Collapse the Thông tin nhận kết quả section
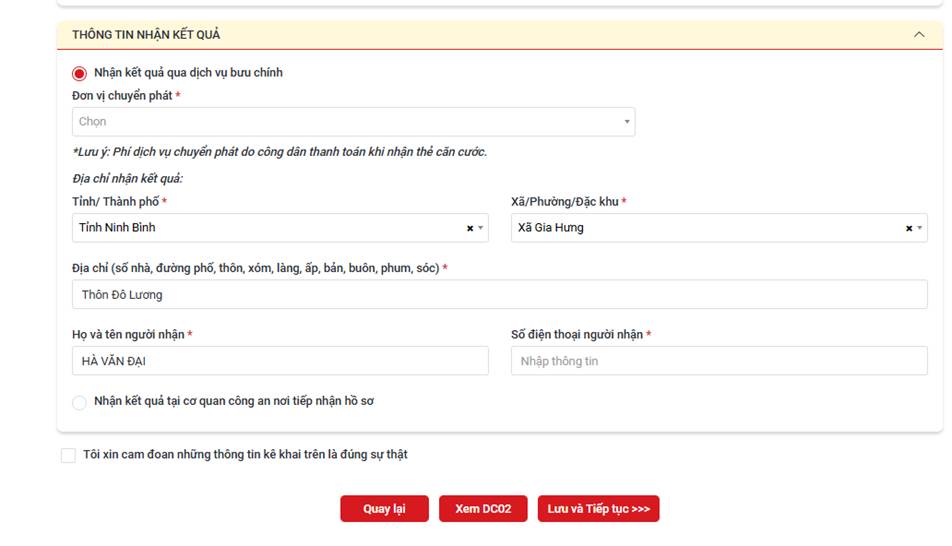The image size is (952, 546). pyautogui.click(x=919, y=35)
